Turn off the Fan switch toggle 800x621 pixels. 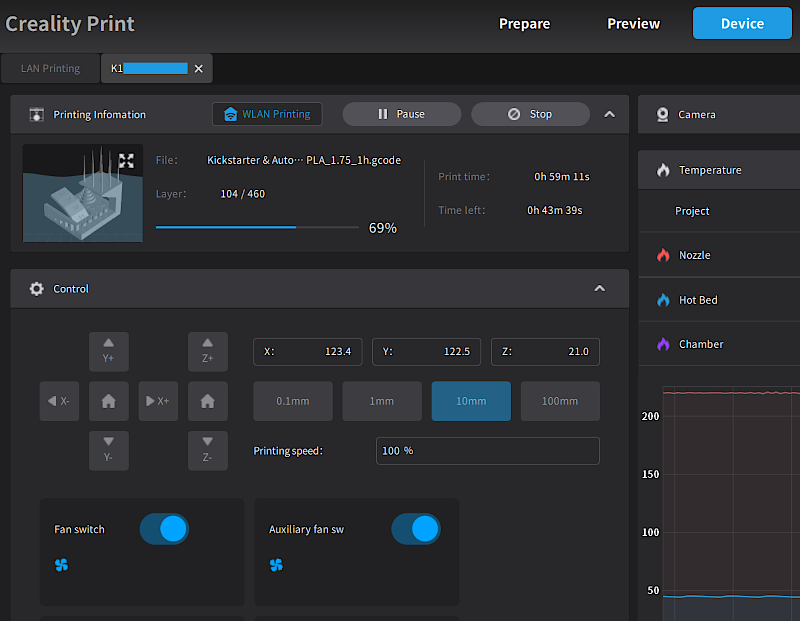[164, 529]
